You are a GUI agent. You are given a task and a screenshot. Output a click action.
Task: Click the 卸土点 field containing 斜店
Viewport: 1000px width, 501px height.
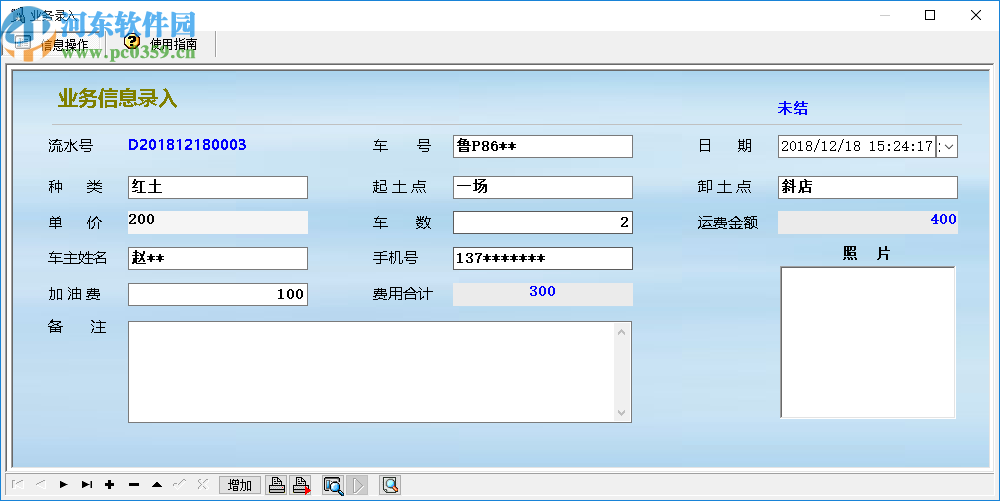pyautogui.click(x=868, y=187)
